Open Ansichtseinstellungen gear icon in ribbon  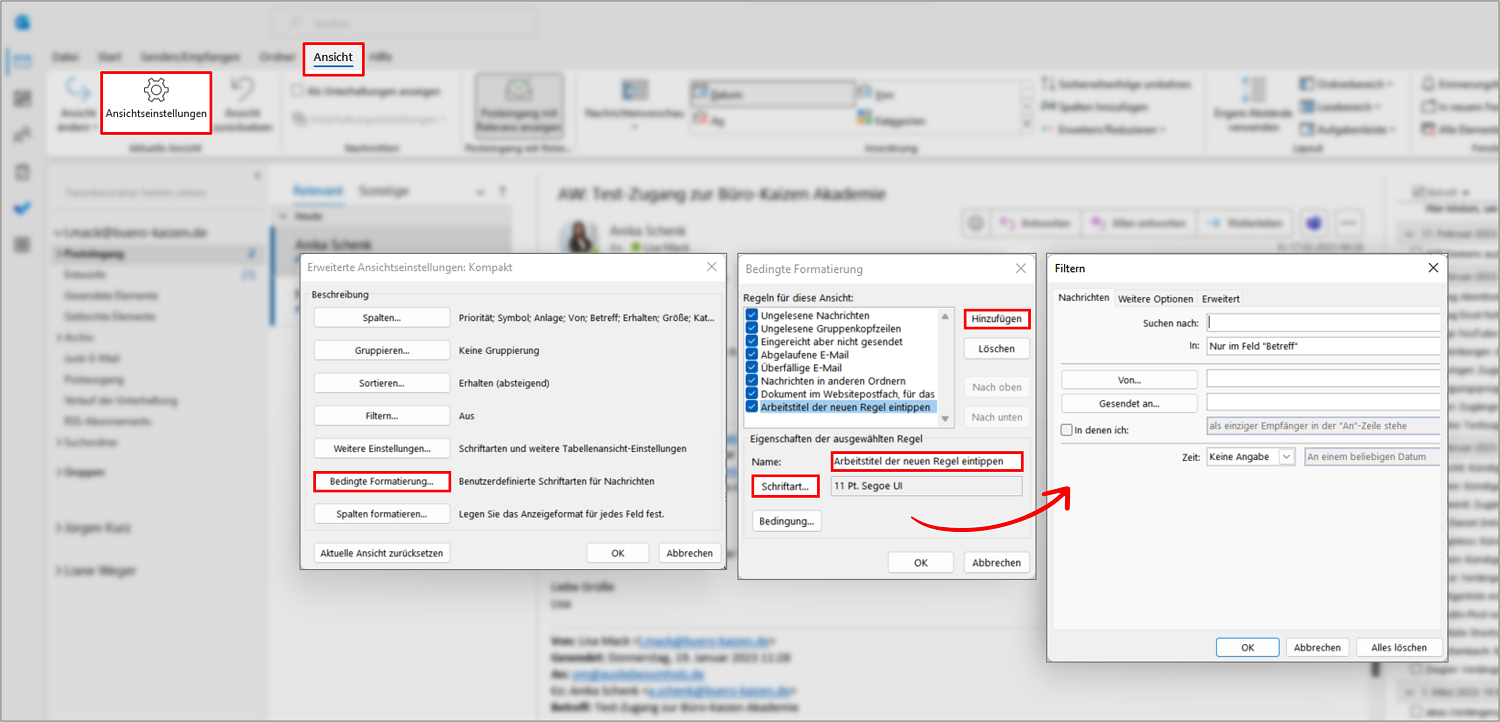[156, 90]
